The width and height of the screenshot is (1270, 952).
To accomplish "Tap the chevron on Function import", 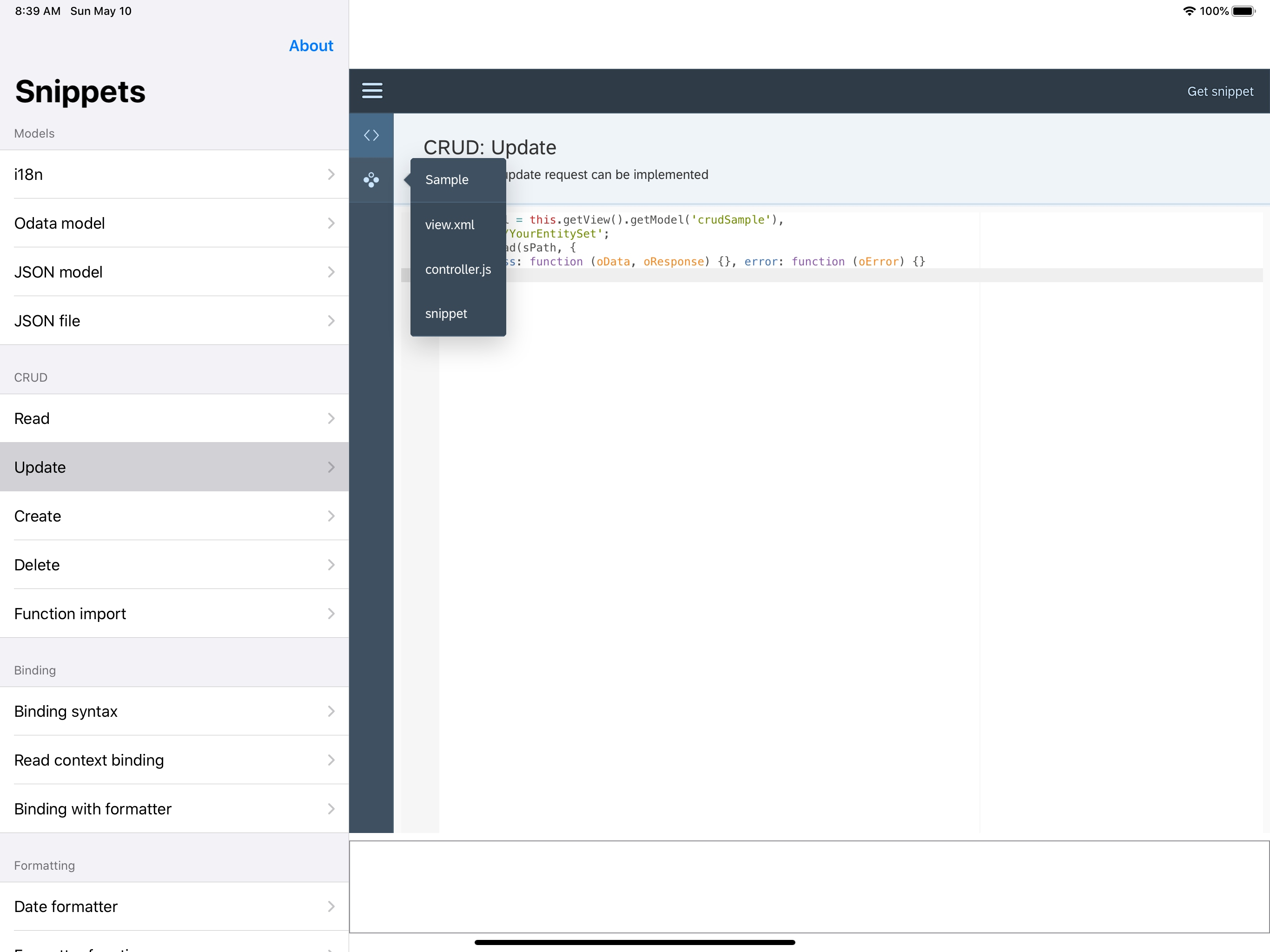I will tap(331, 614).
